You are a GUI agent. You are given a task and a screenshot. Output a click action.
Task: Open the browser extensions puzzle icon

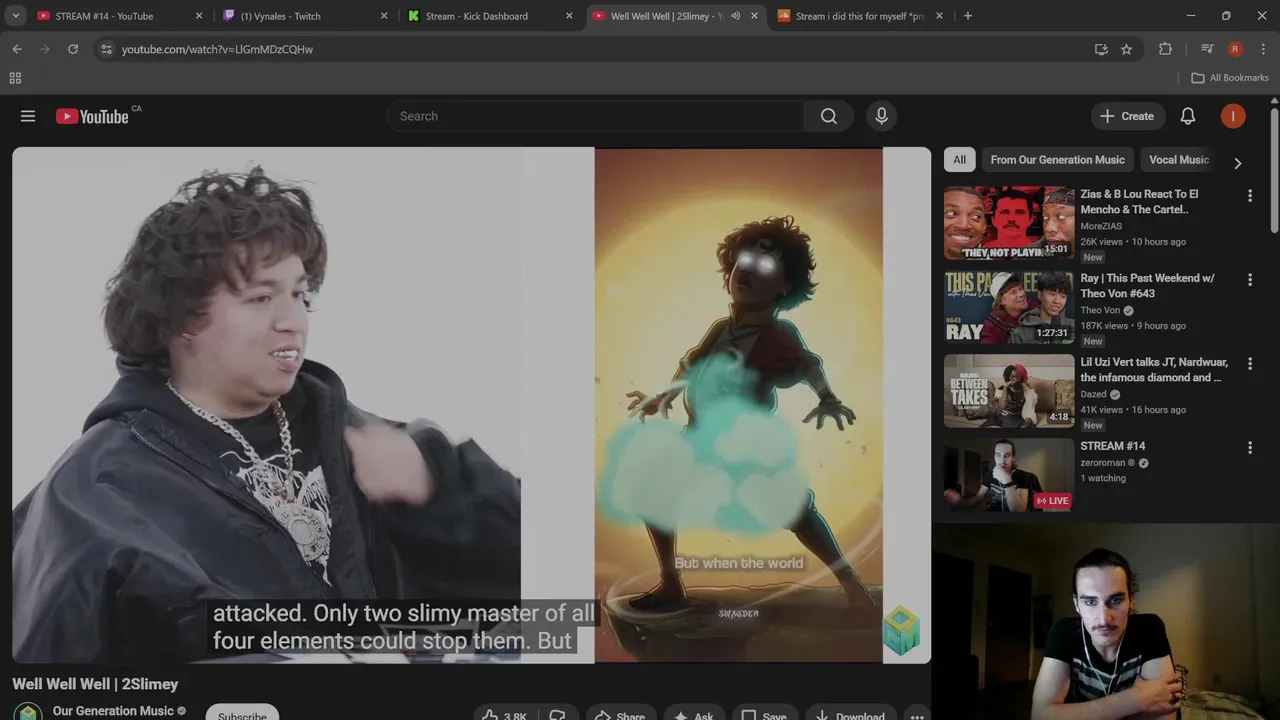click(x=1165, y=49)
